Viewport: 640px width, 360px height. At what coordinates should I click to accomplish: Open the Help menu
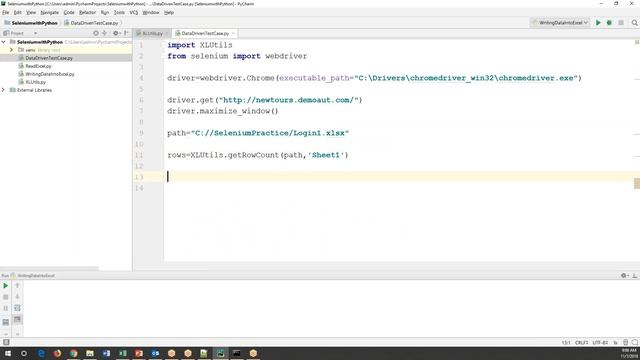[x=169, y=13]
